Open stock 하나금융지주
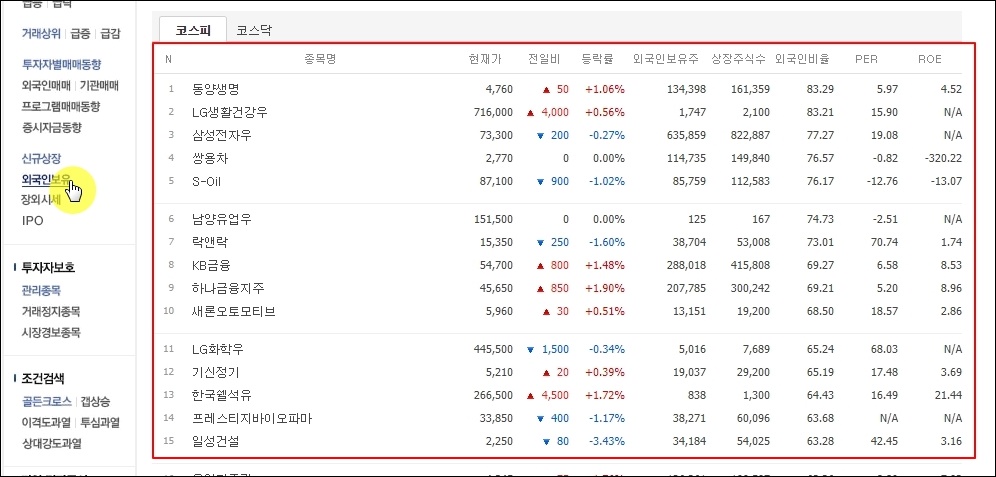Image resolution: width=996 pixels, height=477 pixels. (x=227, y=288)
